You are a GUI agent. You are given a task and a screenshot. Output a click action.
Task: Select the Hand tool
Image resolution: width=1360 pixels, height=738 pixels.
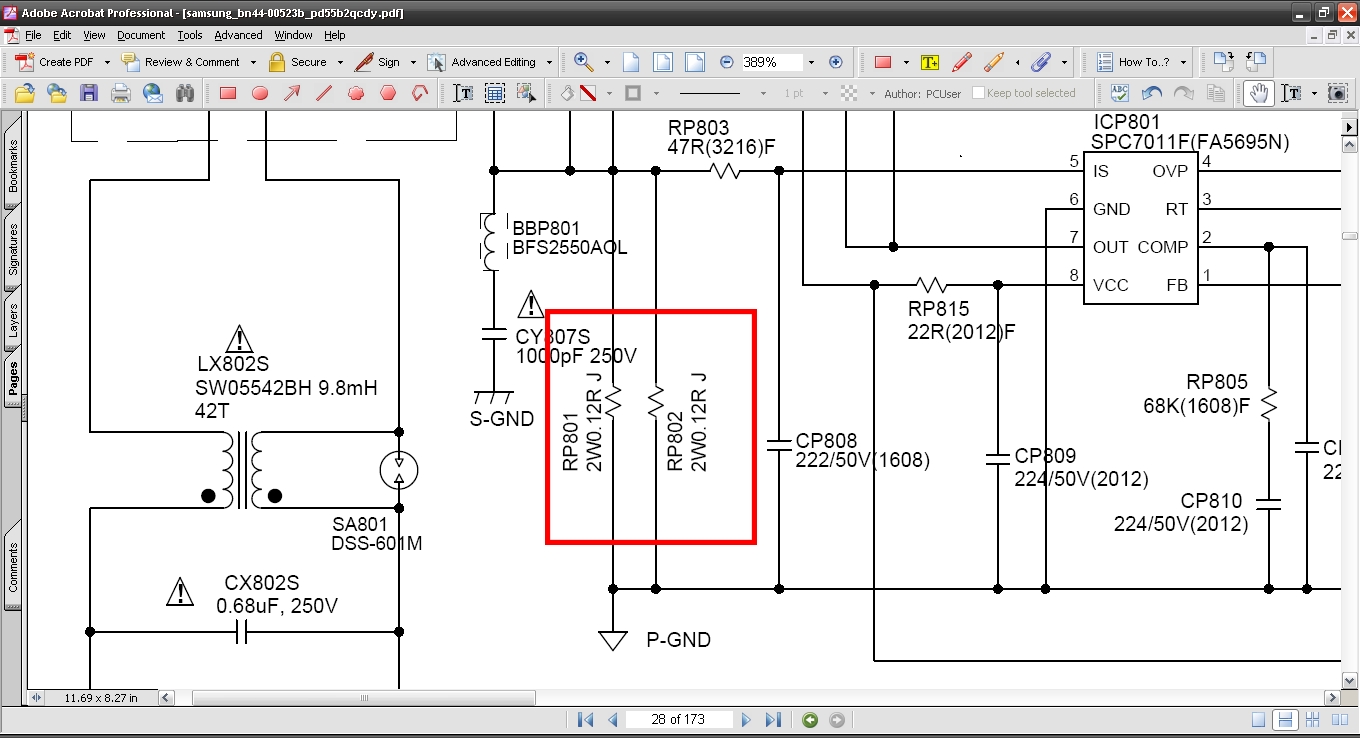click(x=1258, y=93)
